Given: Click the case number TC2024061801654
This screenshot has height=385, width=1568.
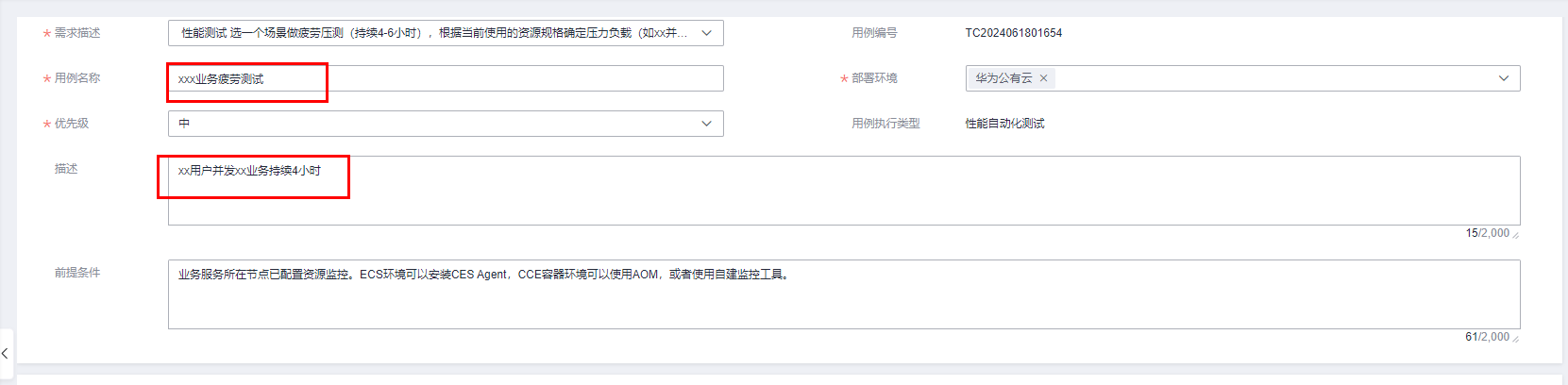Looking at the screenshot, I should point(1013,33).
